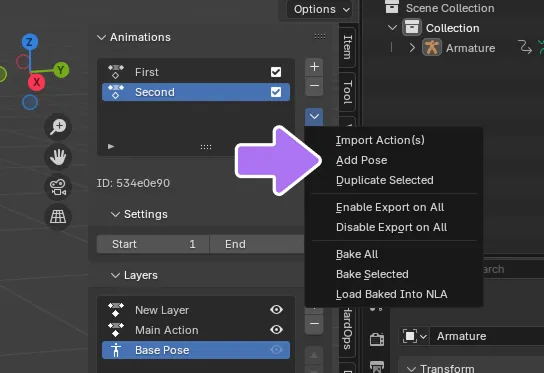
Task: Toggle the camera view icon
Action: tap(58, 187)
